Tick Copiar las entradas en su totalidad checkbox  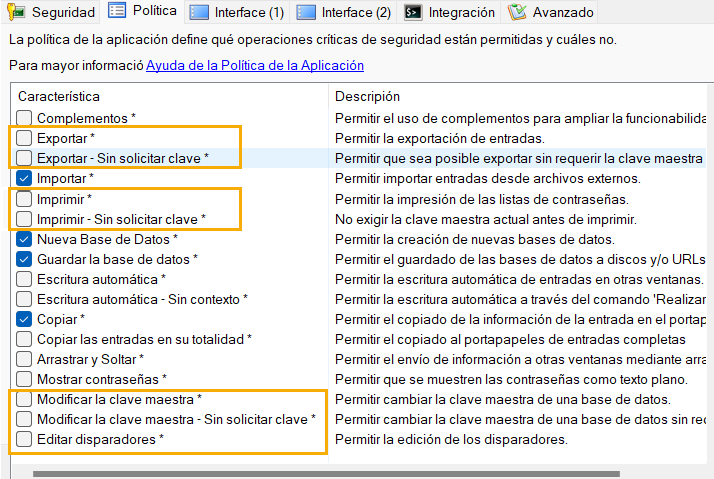click(24, 339)
